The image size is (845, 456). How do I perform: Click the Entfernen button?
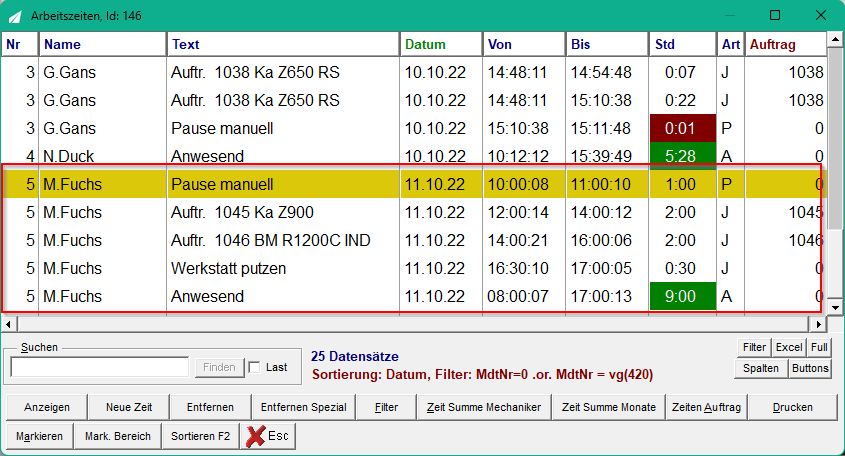(x=210, y=407)
